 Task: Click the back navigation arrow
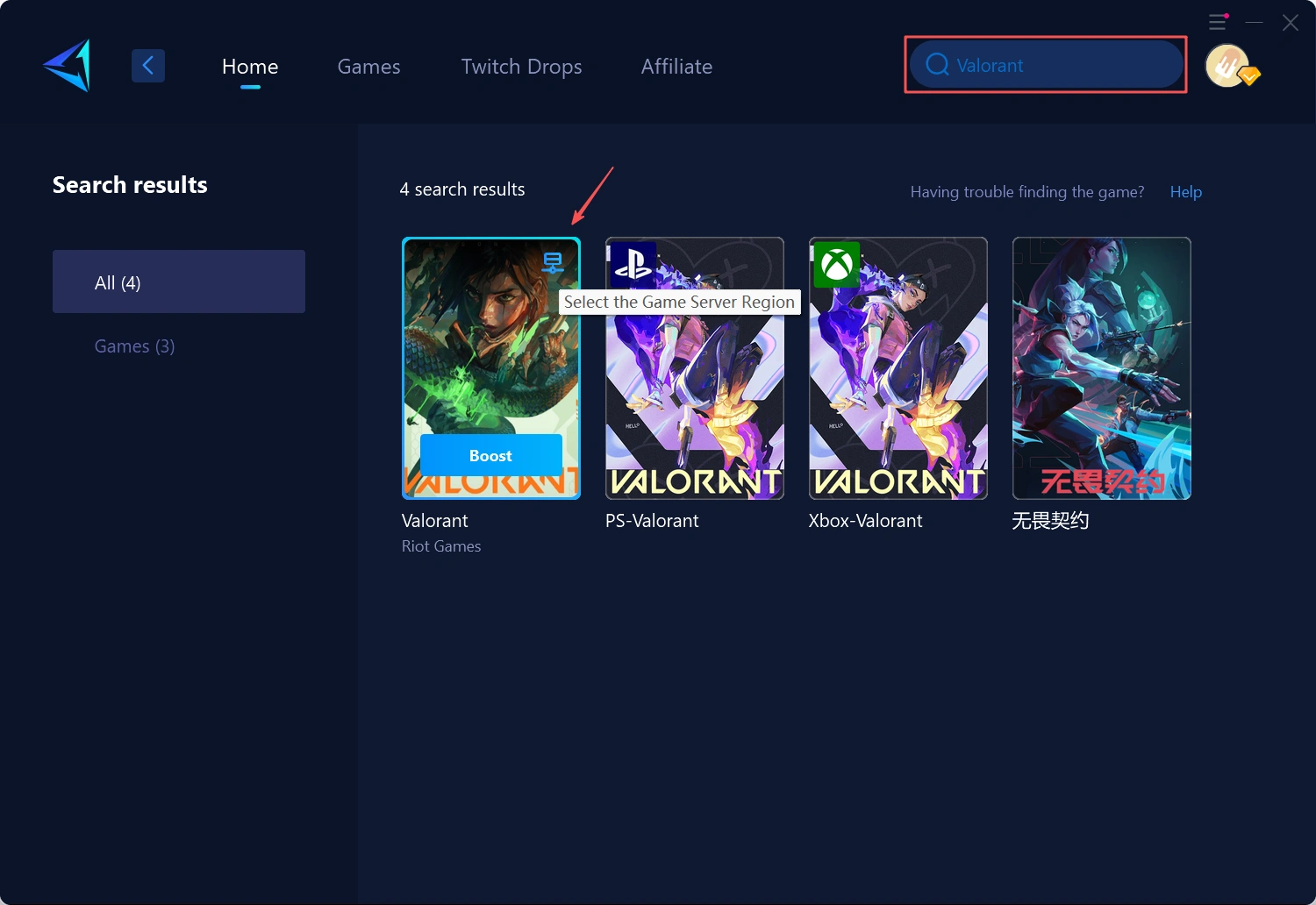click(x=147, y=65)
